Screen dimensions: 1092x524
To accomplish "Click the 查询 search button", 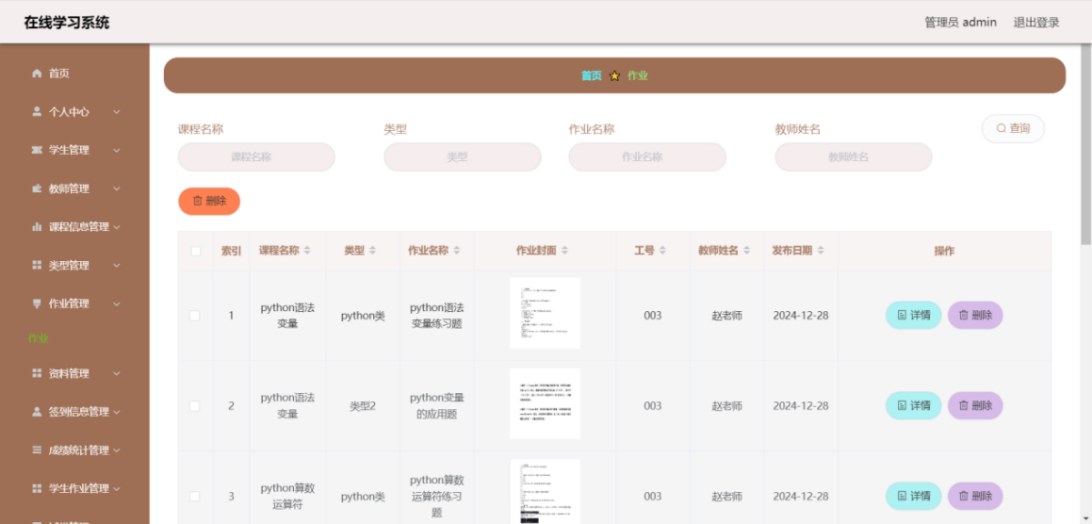I will pyautogui.click(x=1013, y=128).
